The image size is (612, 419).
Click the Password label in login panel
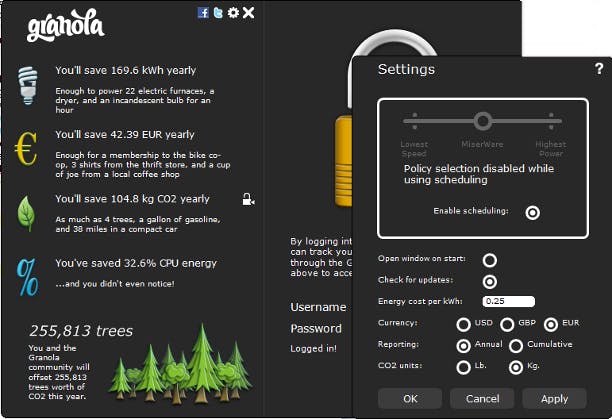click(x=316, y=328)
